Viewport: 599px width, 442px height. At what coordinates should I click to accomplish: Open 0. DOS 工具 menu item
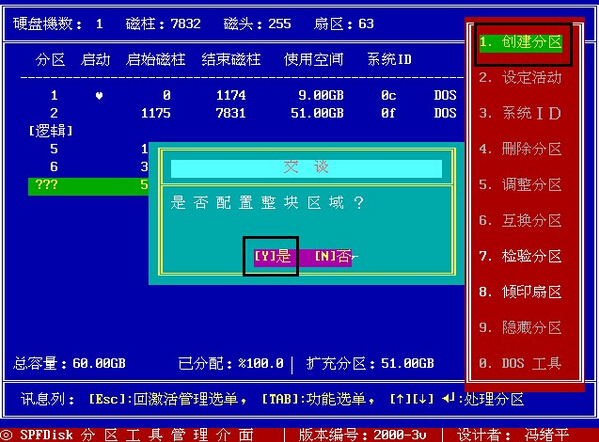(x=520, y=363)
